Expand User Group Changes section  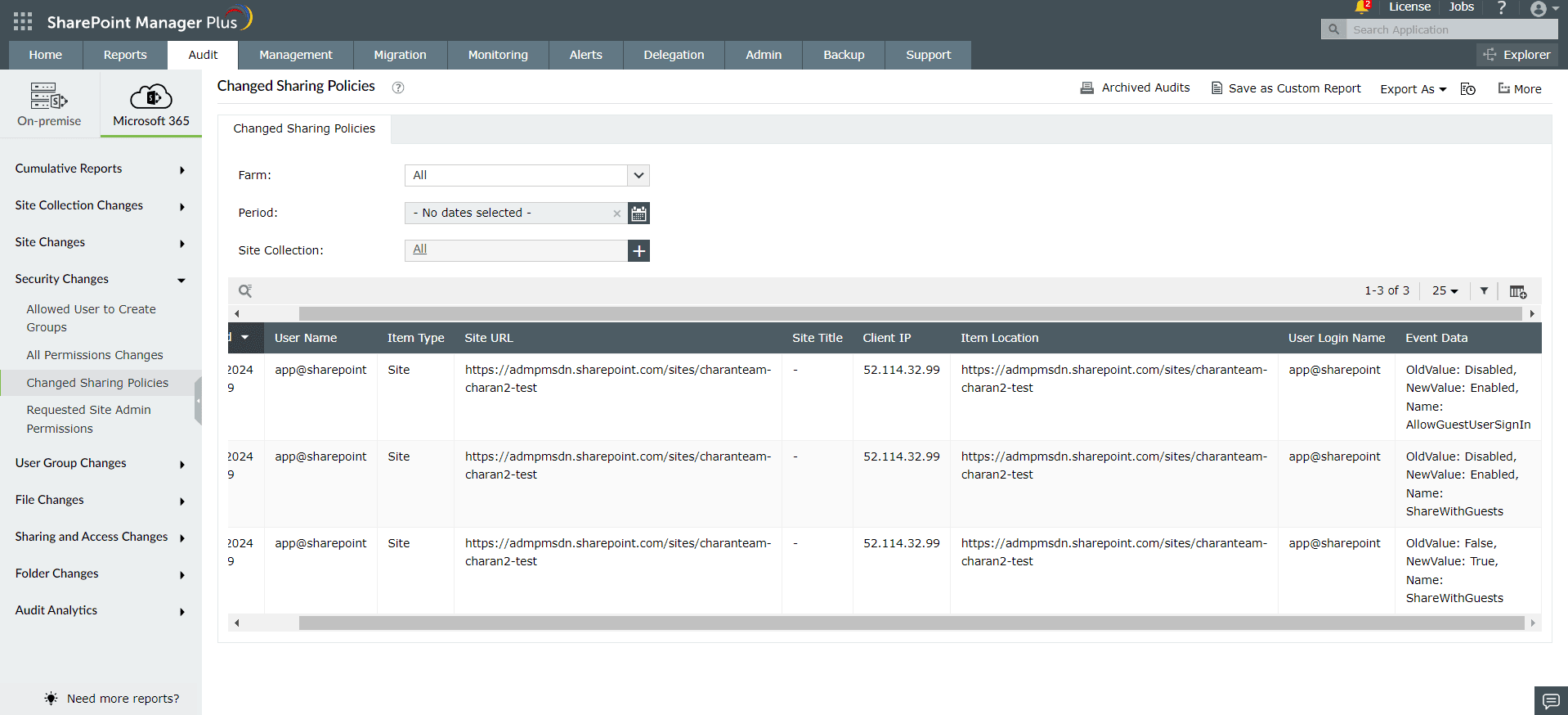click(101, 463)
